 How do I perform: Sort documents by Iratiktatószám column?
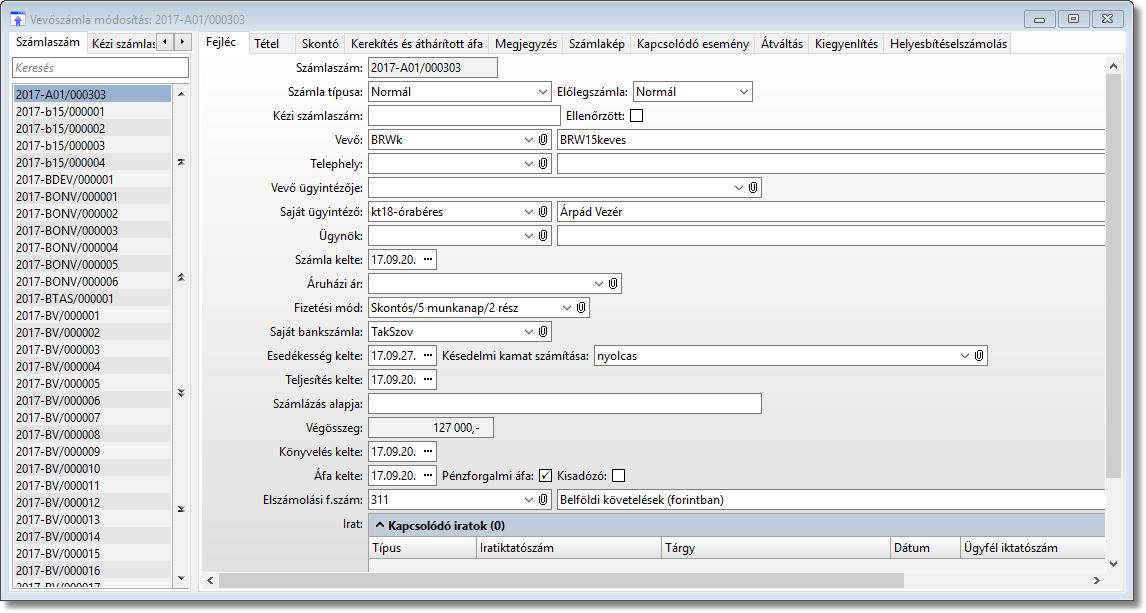click(569, 548)
